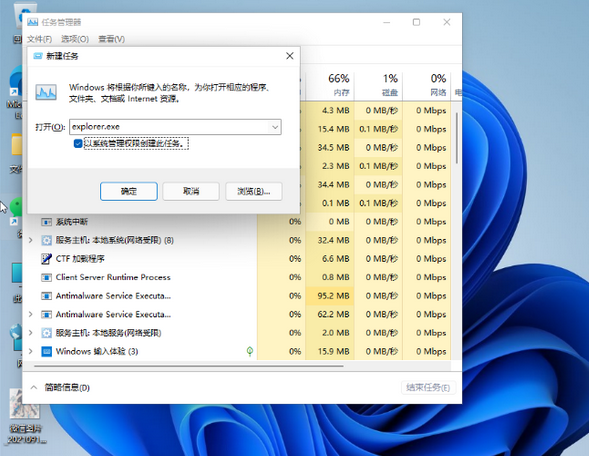Click the 打开(O): field label

click(x=50, y=127)
